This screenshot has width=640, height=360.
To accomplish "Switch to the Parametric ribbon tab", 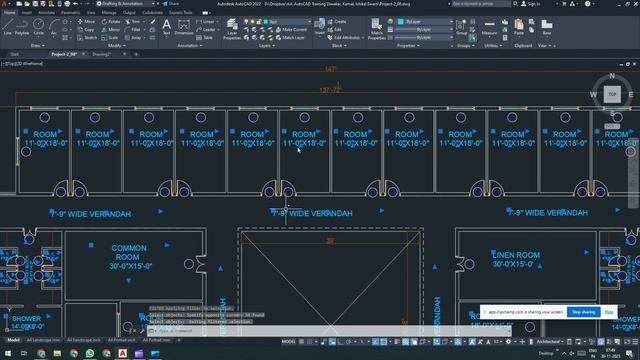I will point(70,13).
